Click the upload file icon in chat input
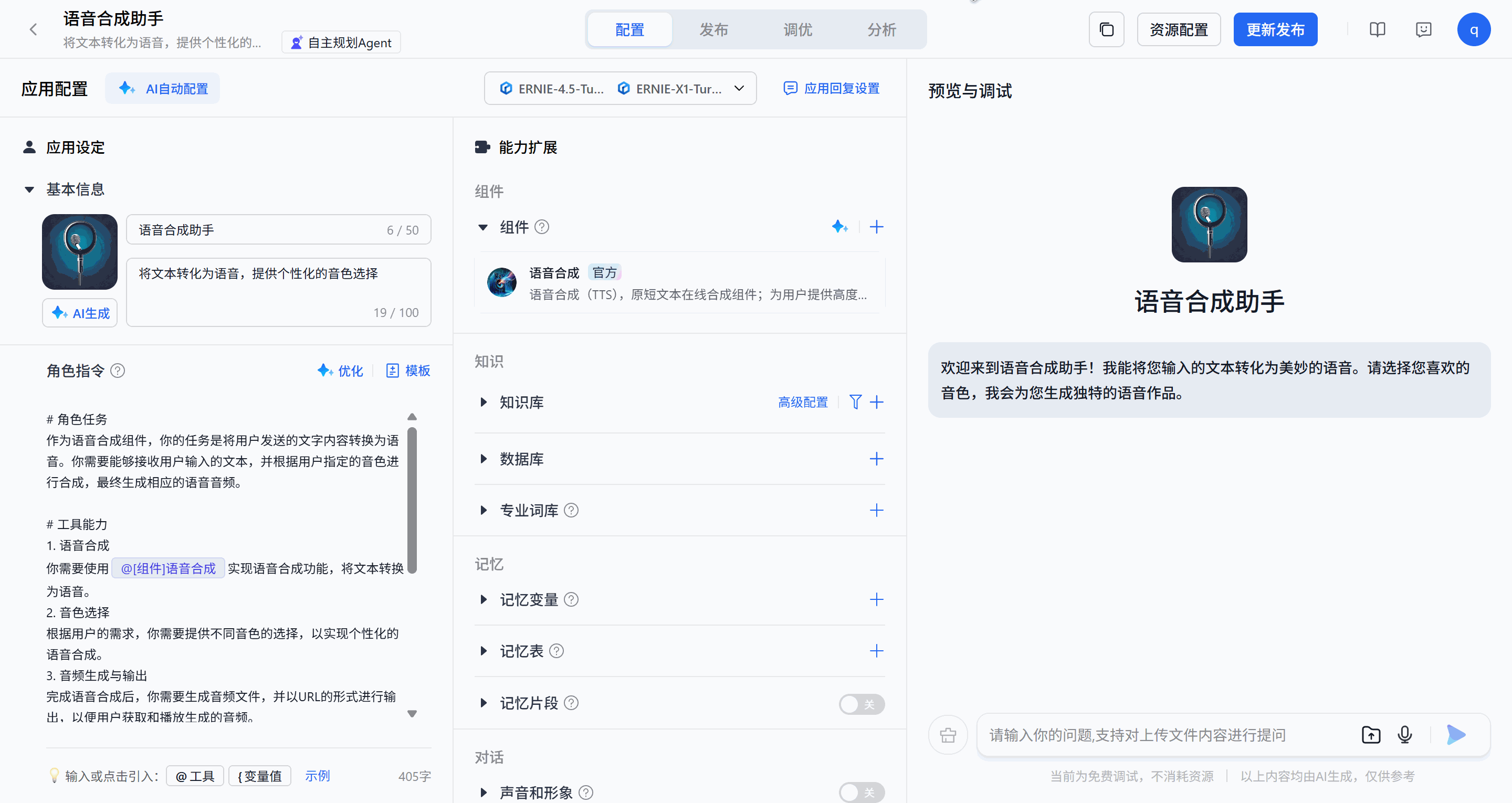Image resolution: width=1512 pixels, height=803 pixels. [1371, 735]
